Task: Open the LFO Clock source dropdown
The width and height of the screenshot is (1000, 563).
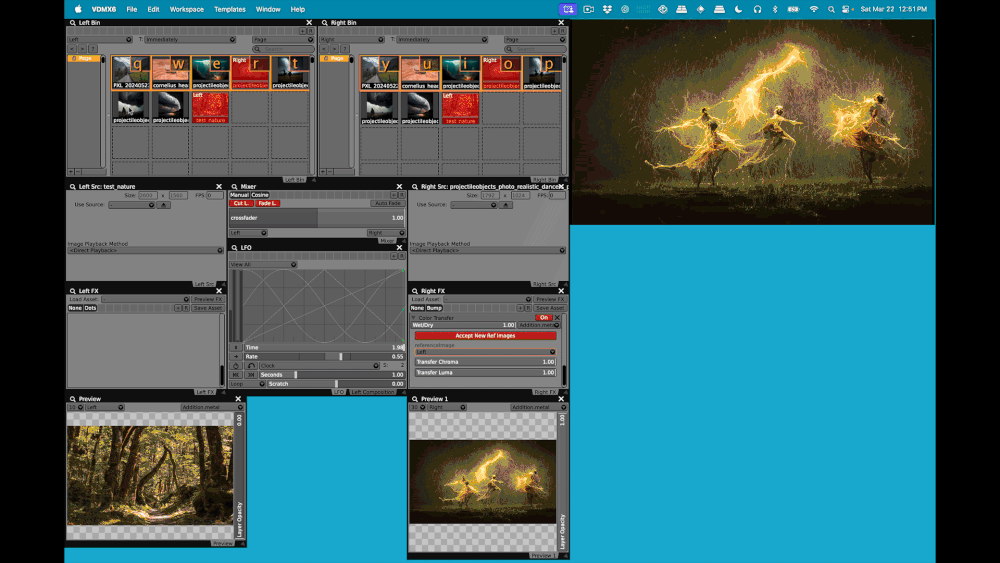Action: (x=319, y=366)
